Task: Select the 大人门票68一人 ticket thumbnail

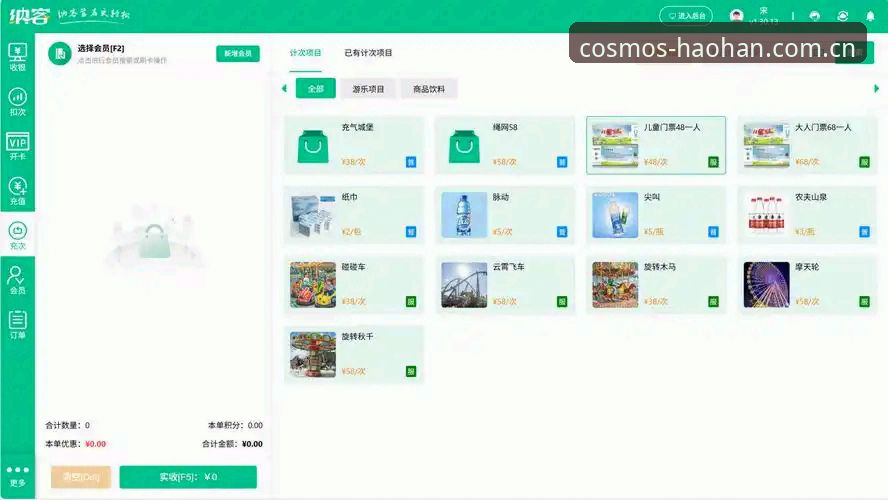Action: [x=766, y=145]
